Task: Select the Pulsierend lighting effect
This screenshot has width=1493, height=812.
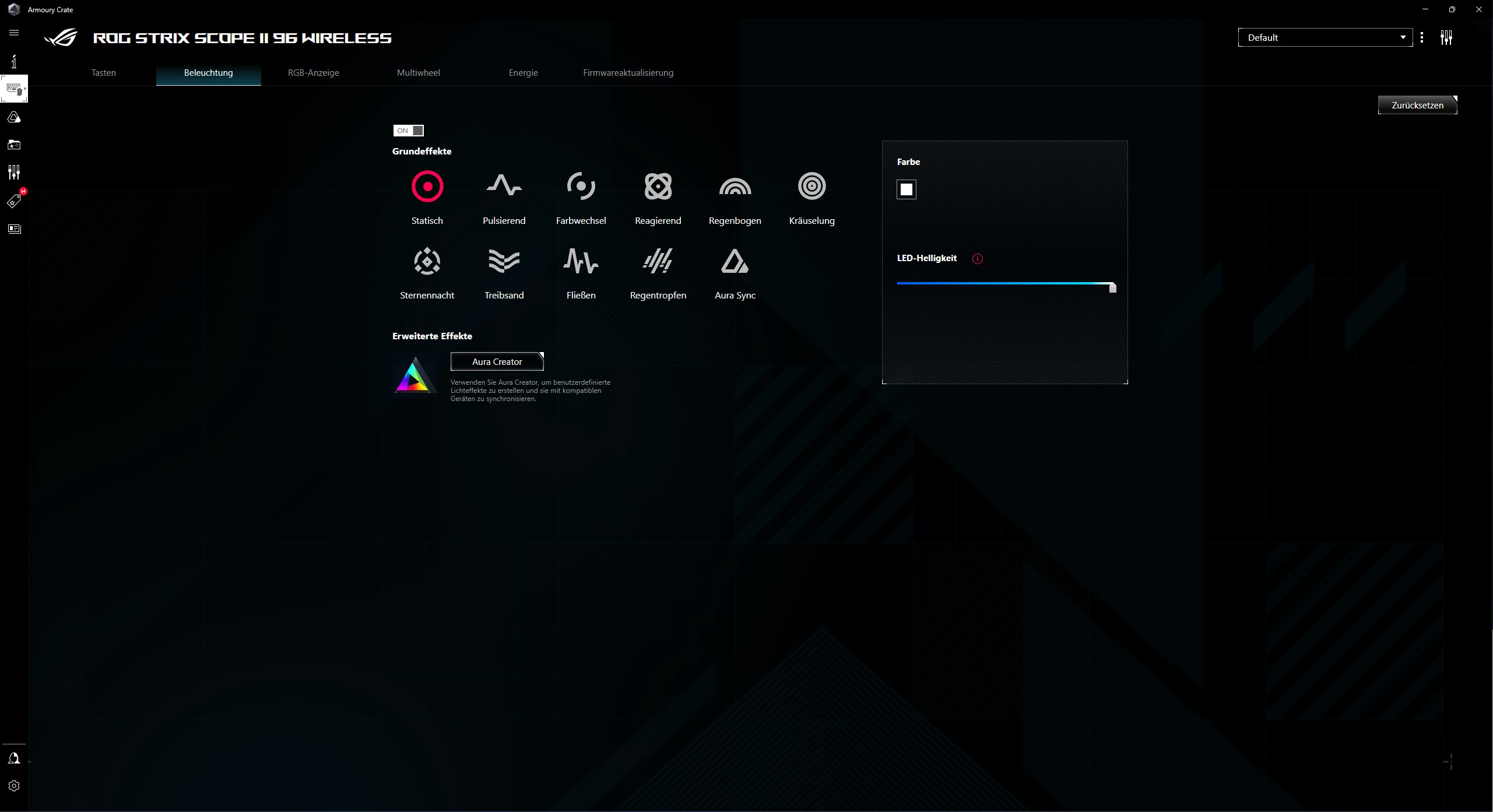Action: (504, 187)
